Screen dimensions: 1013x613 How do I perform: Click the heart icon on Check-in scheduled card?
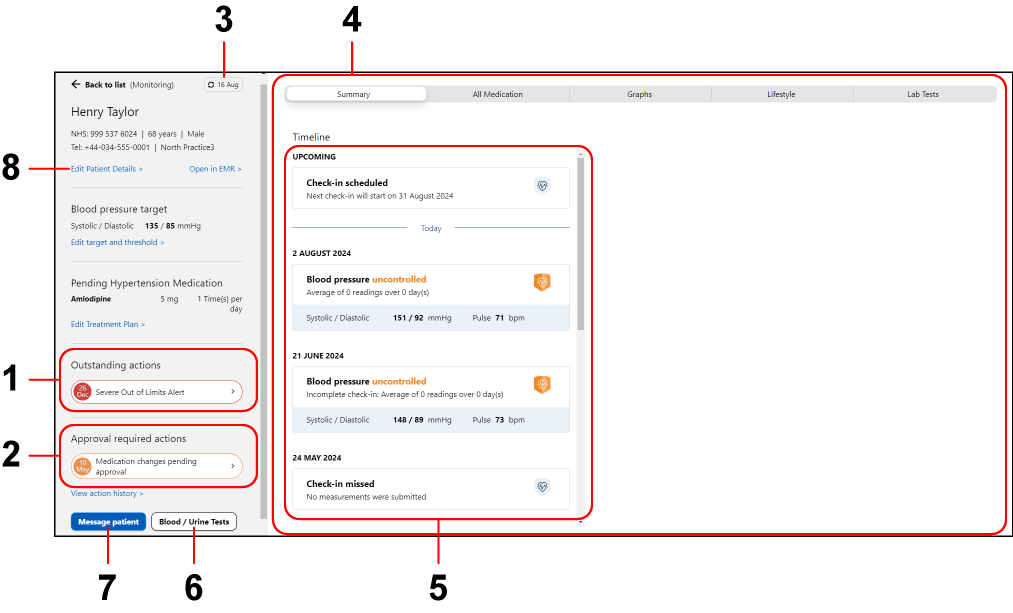(542, 186)
